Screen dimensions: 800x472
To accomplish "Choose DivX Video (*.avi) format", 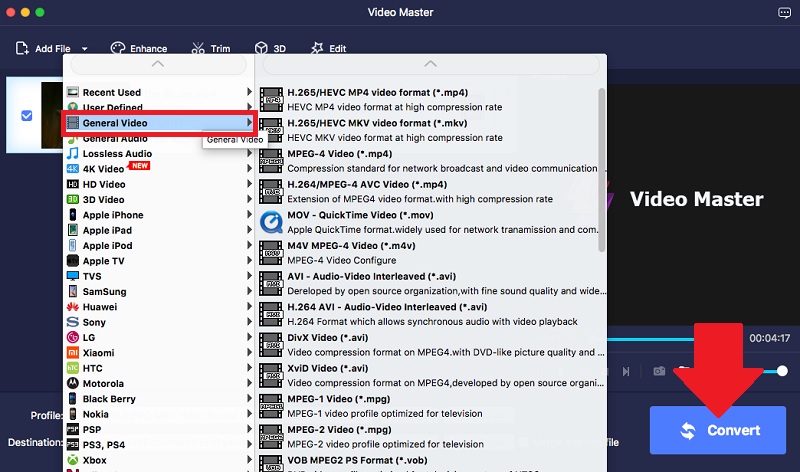I will click(x=432, y=344).
